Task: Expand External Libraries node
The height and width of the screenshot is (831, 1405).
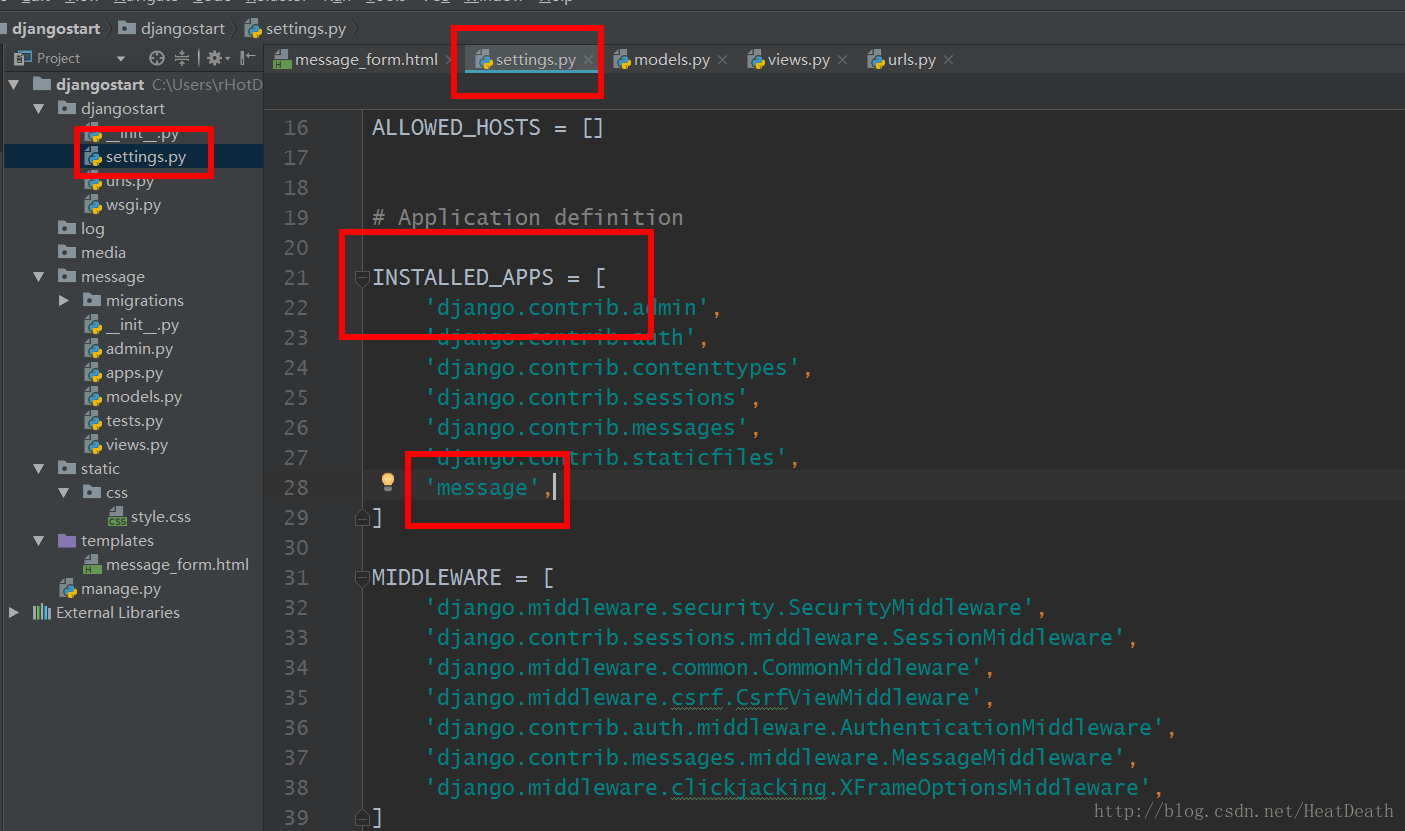Action: (x=14, y=612)
